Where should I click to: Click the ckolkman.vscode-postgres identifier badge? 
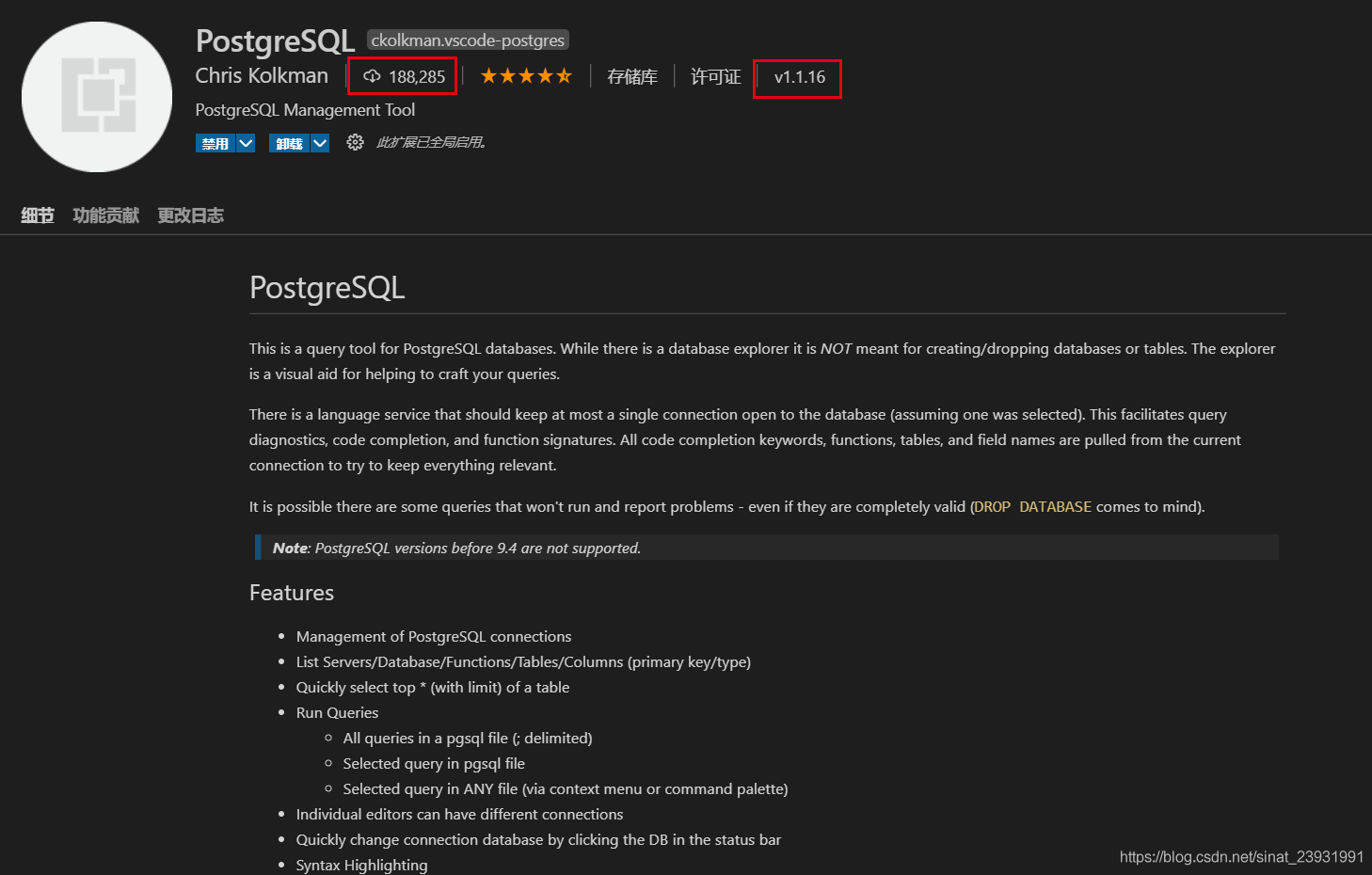click(x=468, y=40)
